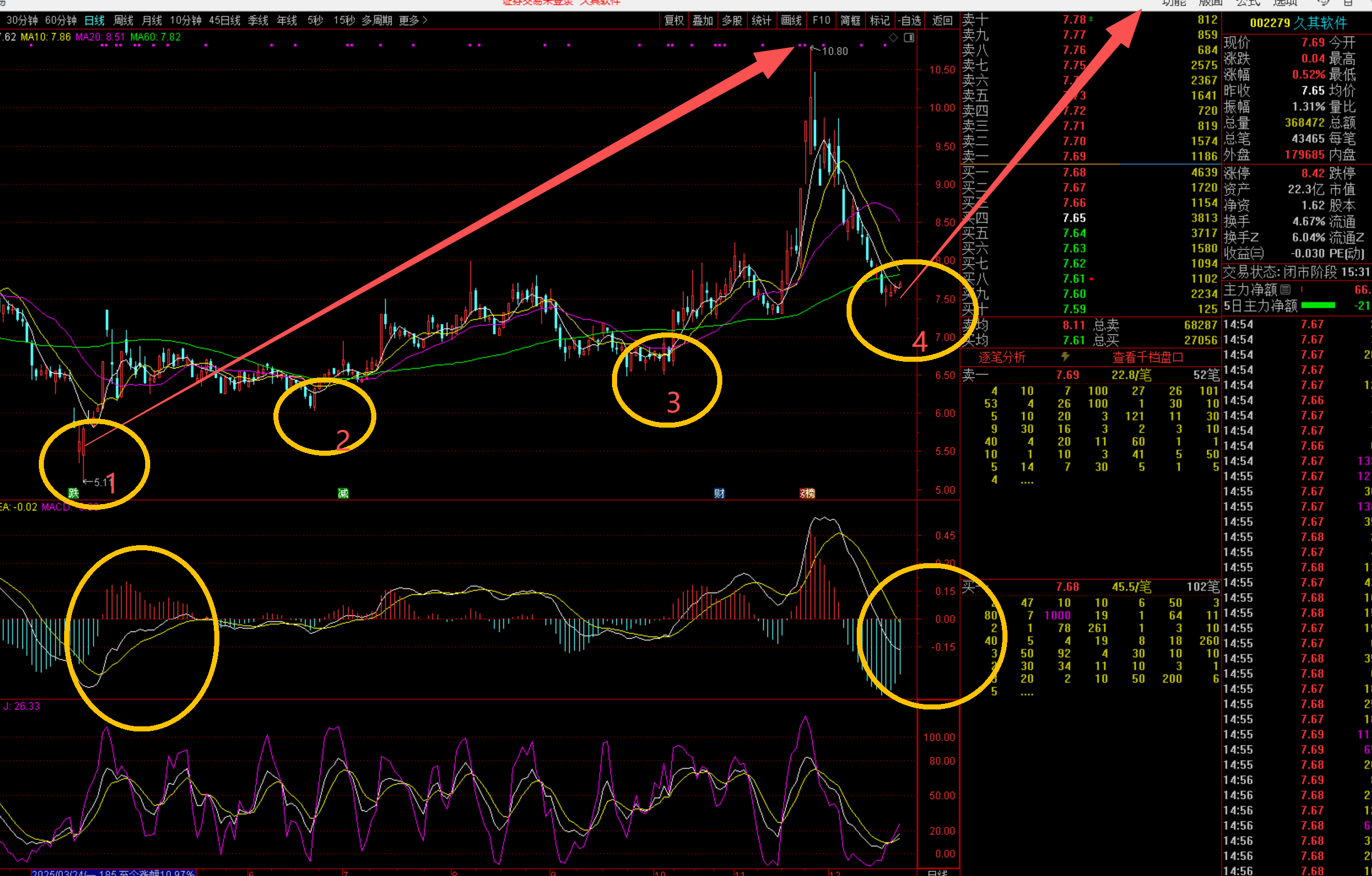Viewport: 1372px width, 876px height.
Task: Click the blue 财 marker on the chart bottom
Action: pyautogui.click(x=719, y=493)
